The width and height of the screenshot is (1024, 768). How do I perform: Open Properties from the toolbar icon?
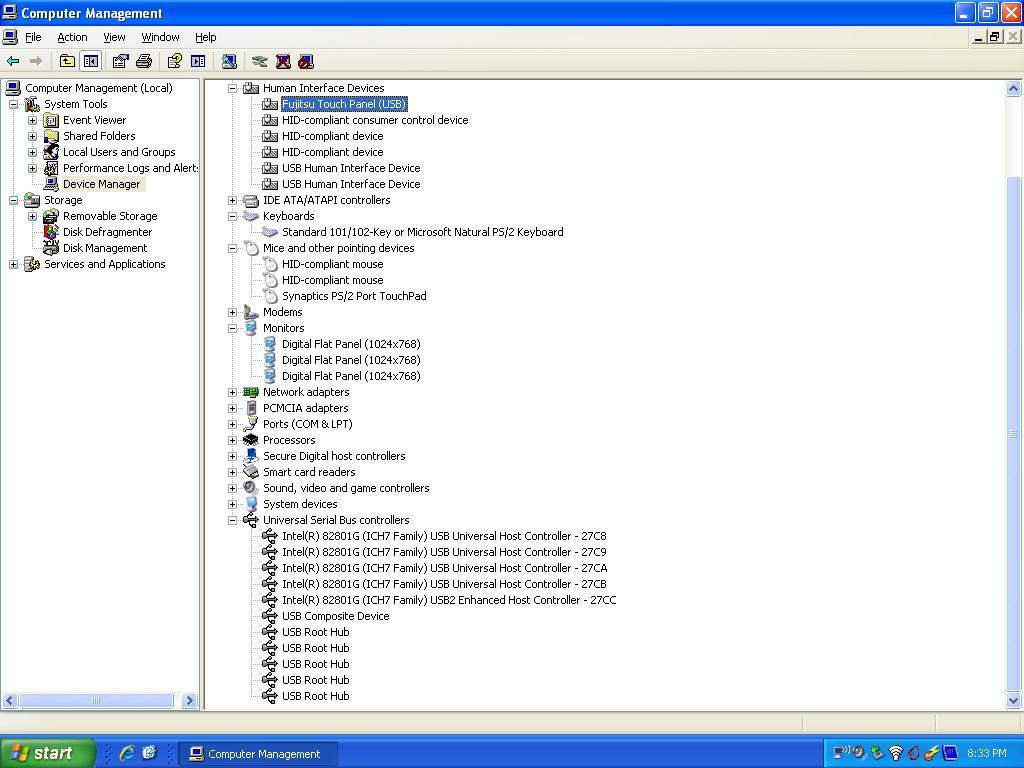click(120, 61)
